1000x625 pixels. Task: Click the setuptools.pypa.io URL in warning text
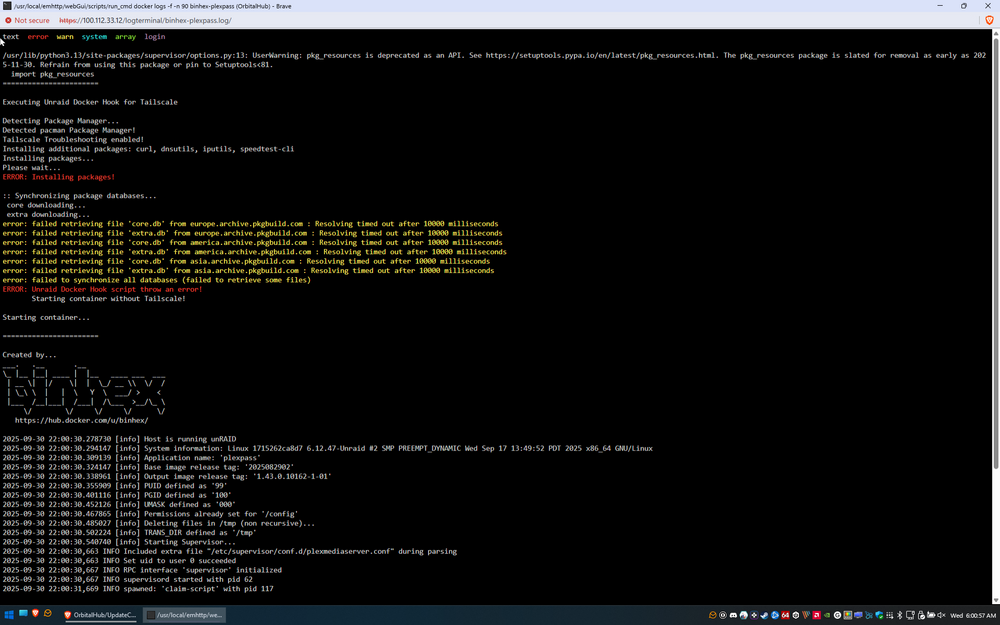(600, 55)
